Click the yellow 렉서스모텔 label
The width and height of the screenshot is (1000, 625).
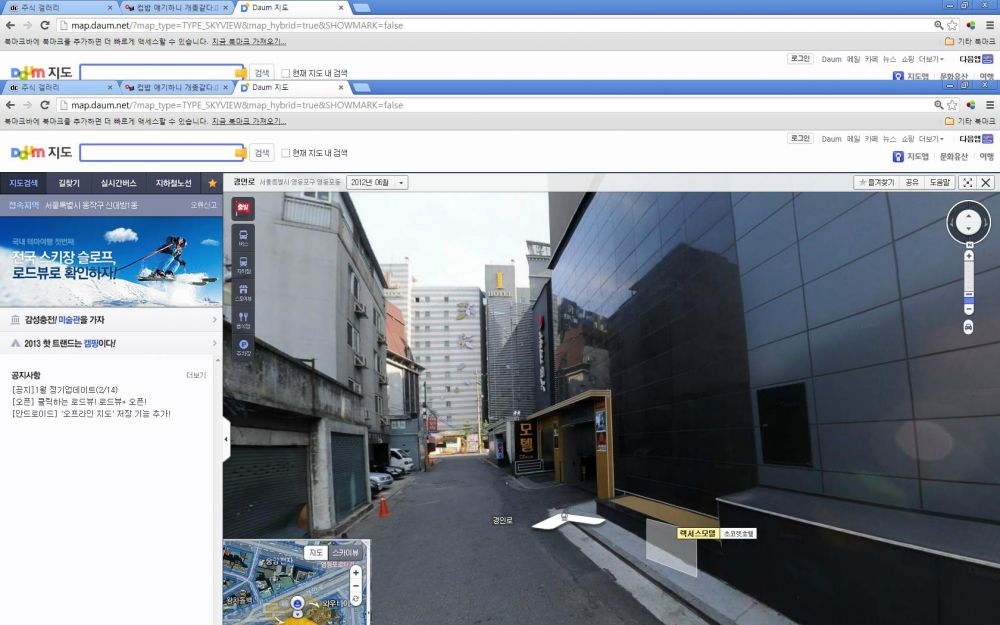698,533
